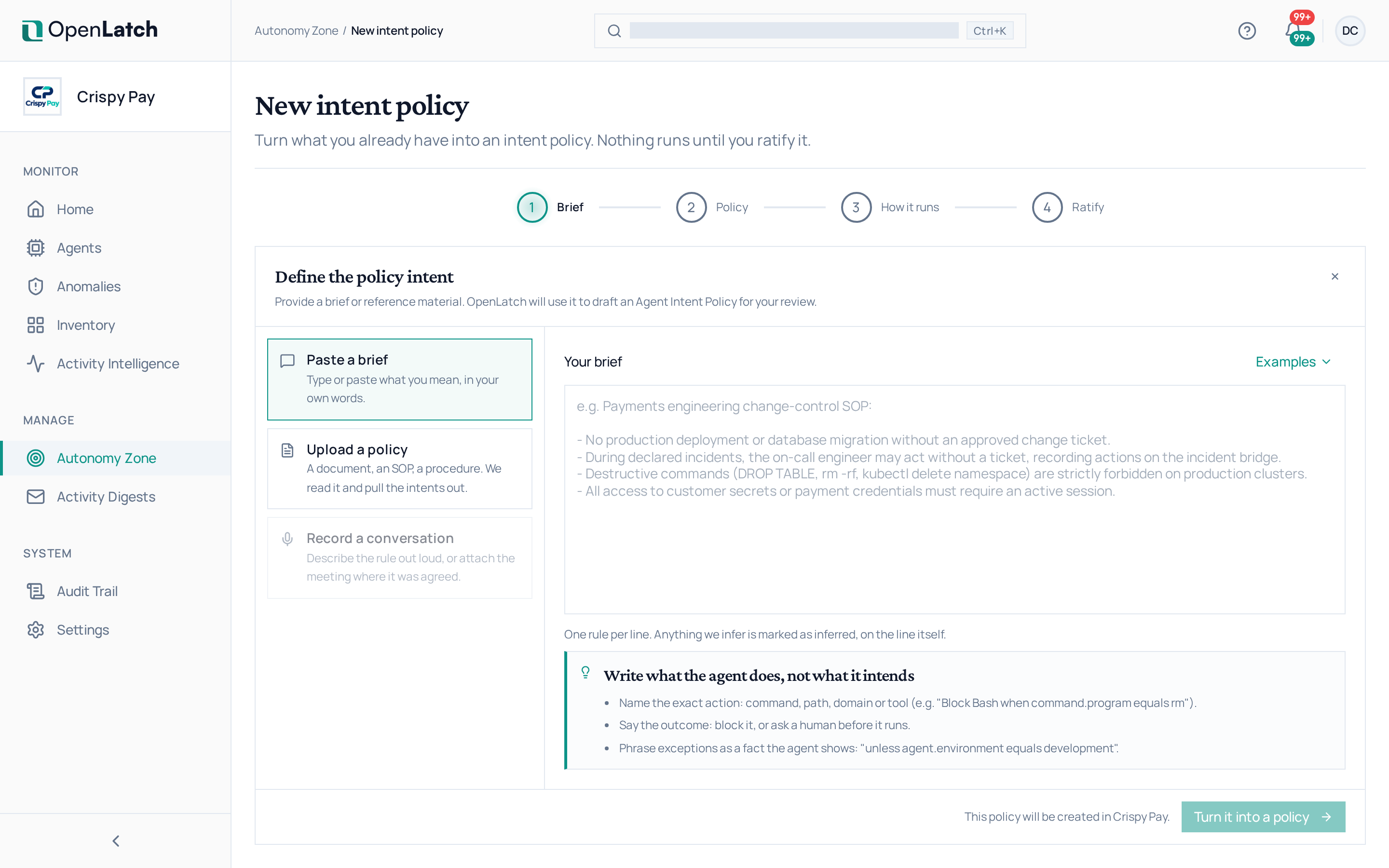The height and width of the screenshot is (868, 1389).
Task: Open Activity Digests envelope icon
Action: [x=36, y=497]
